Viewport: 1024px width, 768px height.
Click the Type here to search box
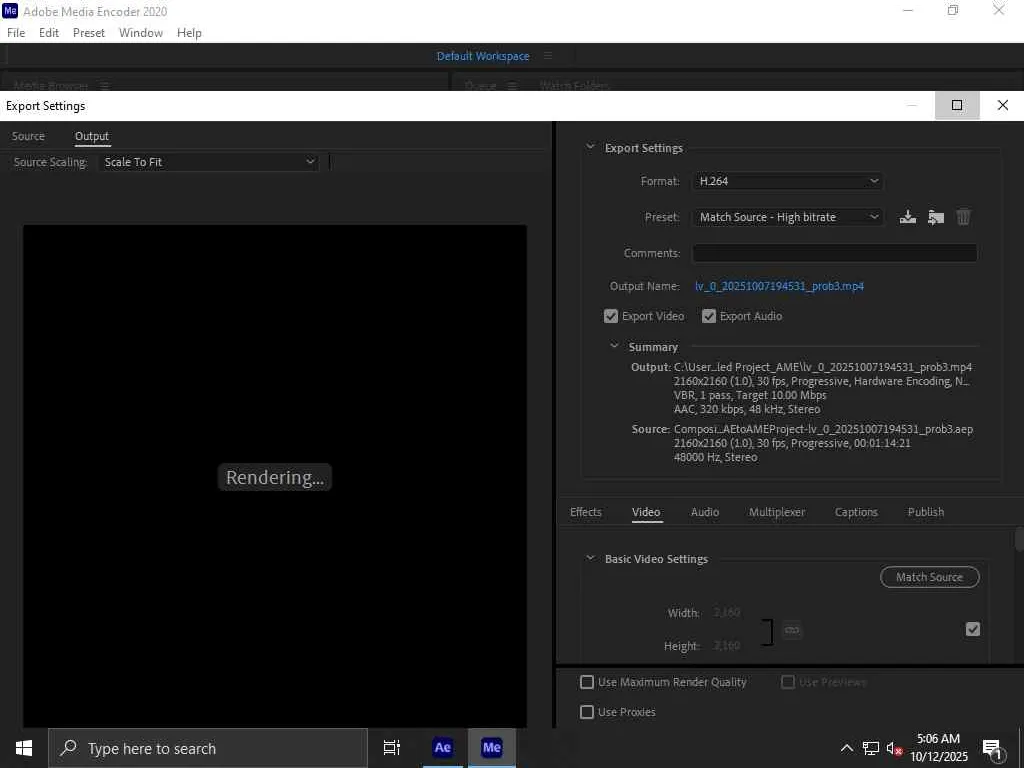(x=208, y=748)
